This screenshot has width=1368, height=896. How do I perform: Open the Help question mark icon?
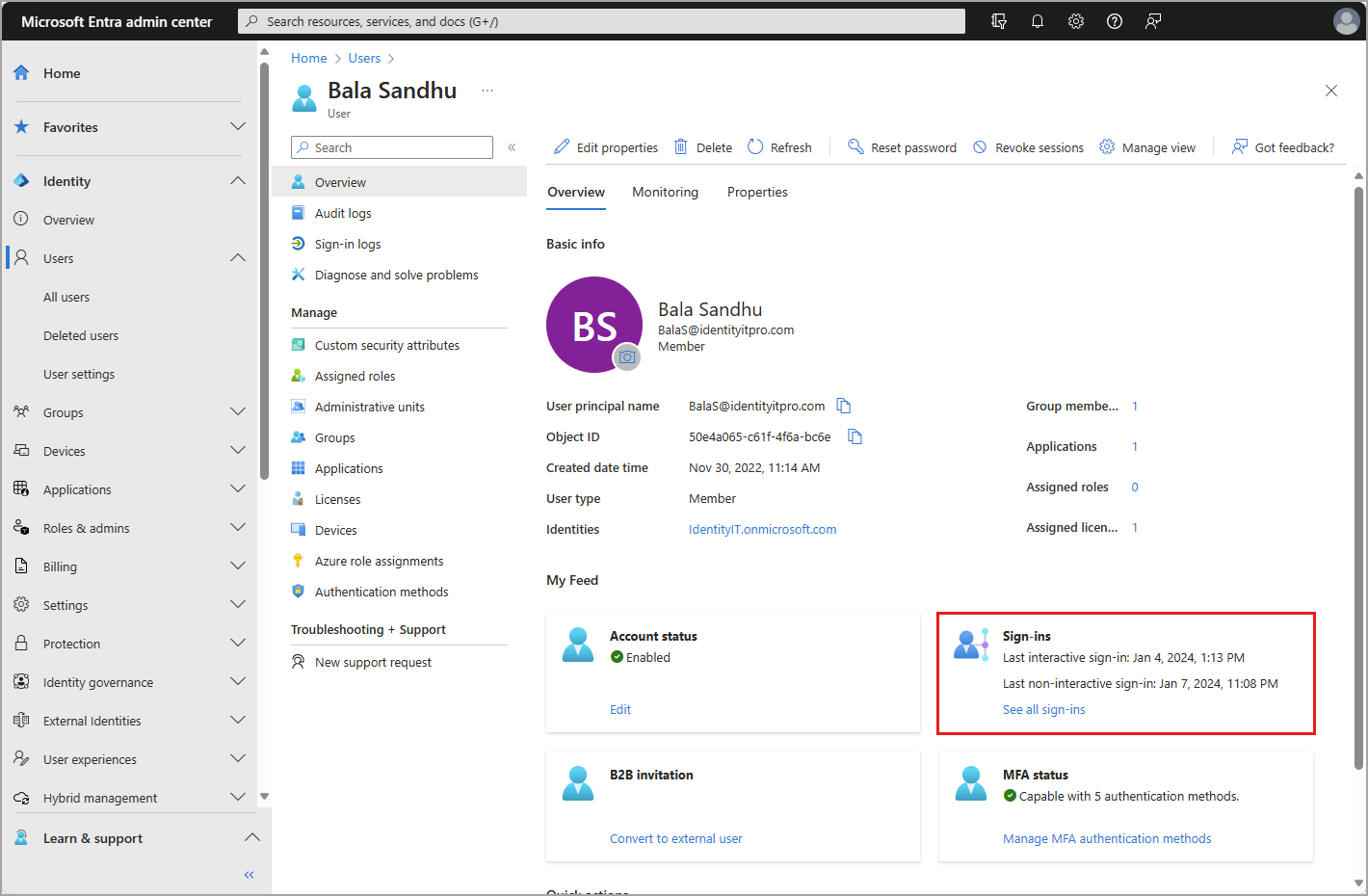(x=1115, y=21)
